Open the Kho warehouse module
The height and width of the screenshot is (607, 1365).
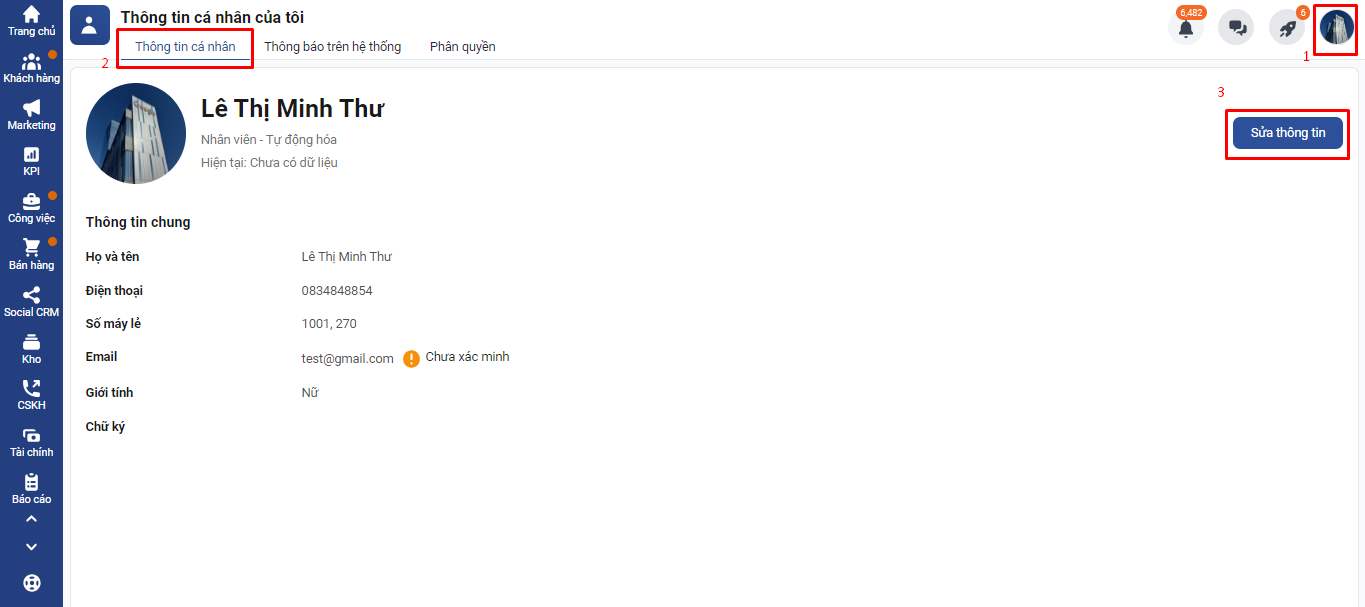coord(31,348)
